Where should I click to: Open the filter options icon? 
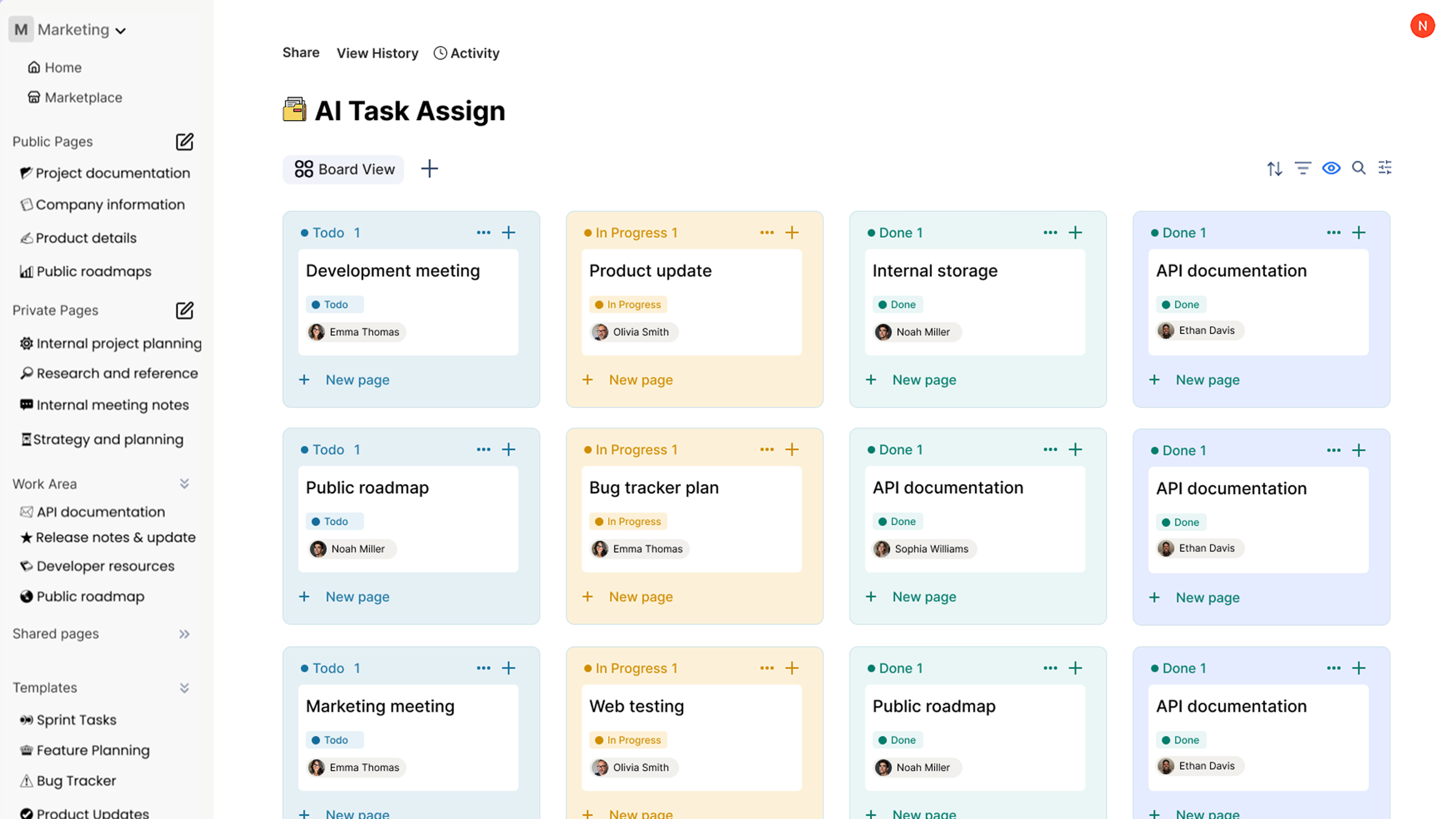tap(1303, 168)
